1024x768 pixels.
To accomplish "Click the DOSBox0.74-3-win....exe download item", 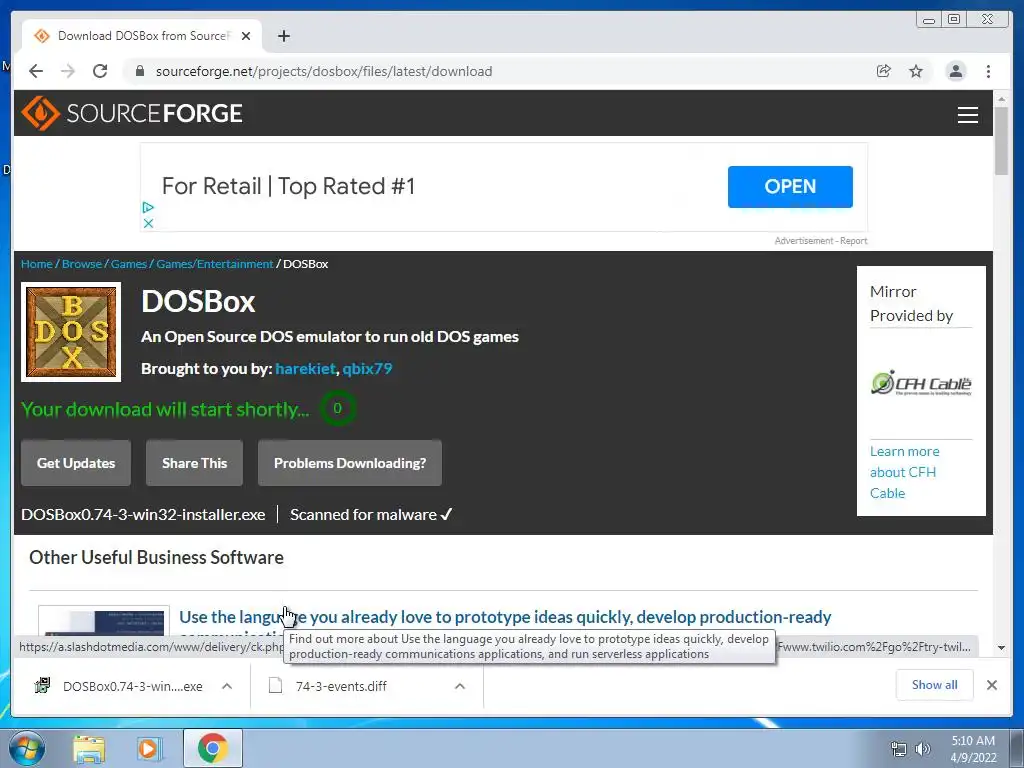I will 133,686.
